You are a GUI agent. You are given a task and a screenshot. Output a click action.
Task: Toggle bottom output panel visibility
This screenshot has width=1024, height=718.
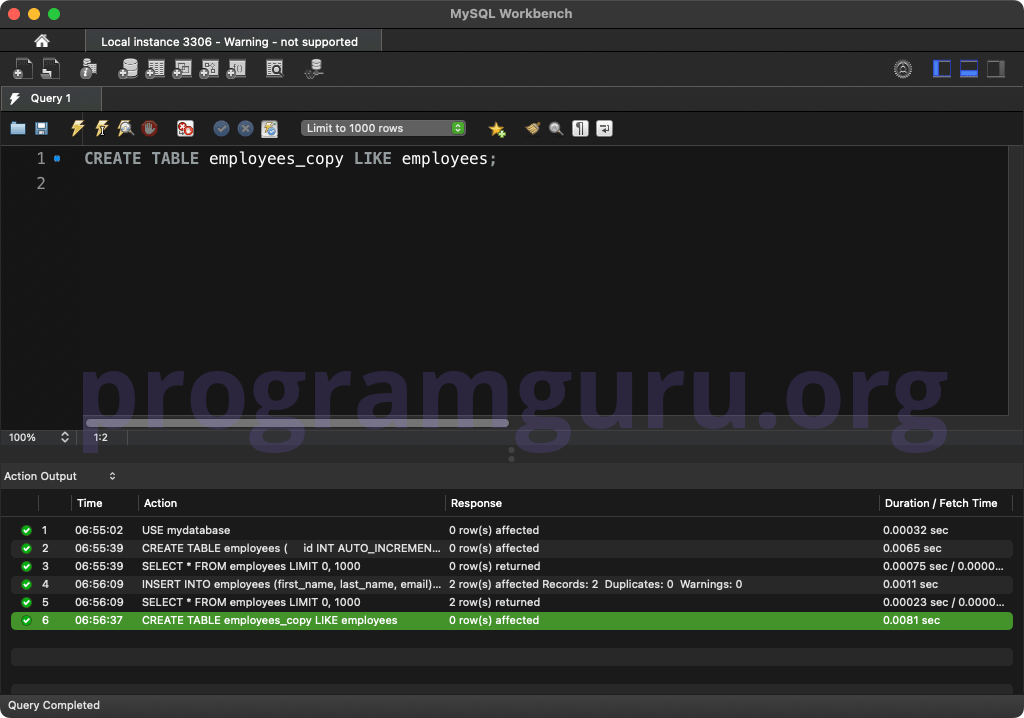[x=968, y=69]
